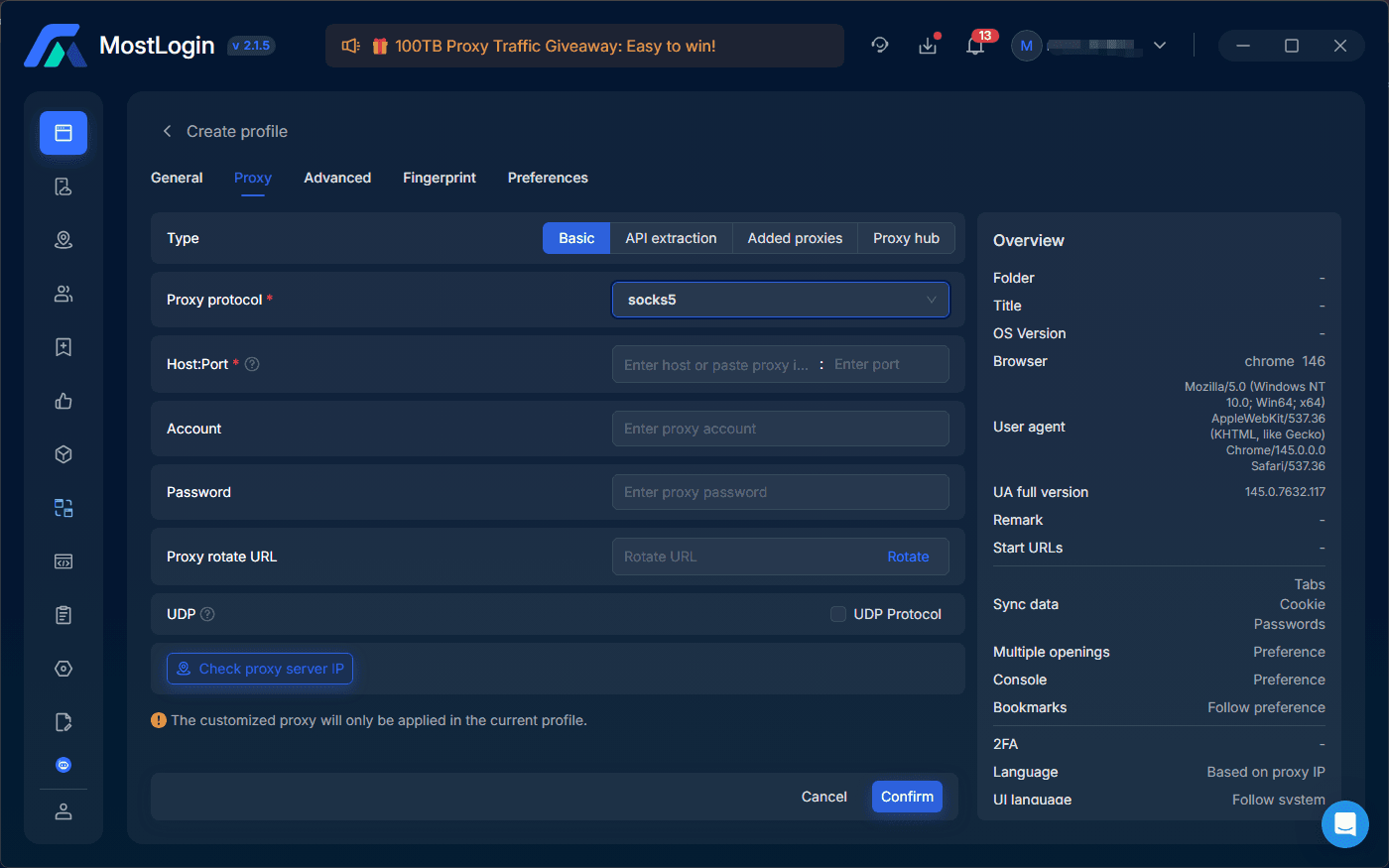Open the hexagon settings sidebar icon
The width and height of the screenshot is (1389, 868).
pyautogui.click(x=63, y=669)
